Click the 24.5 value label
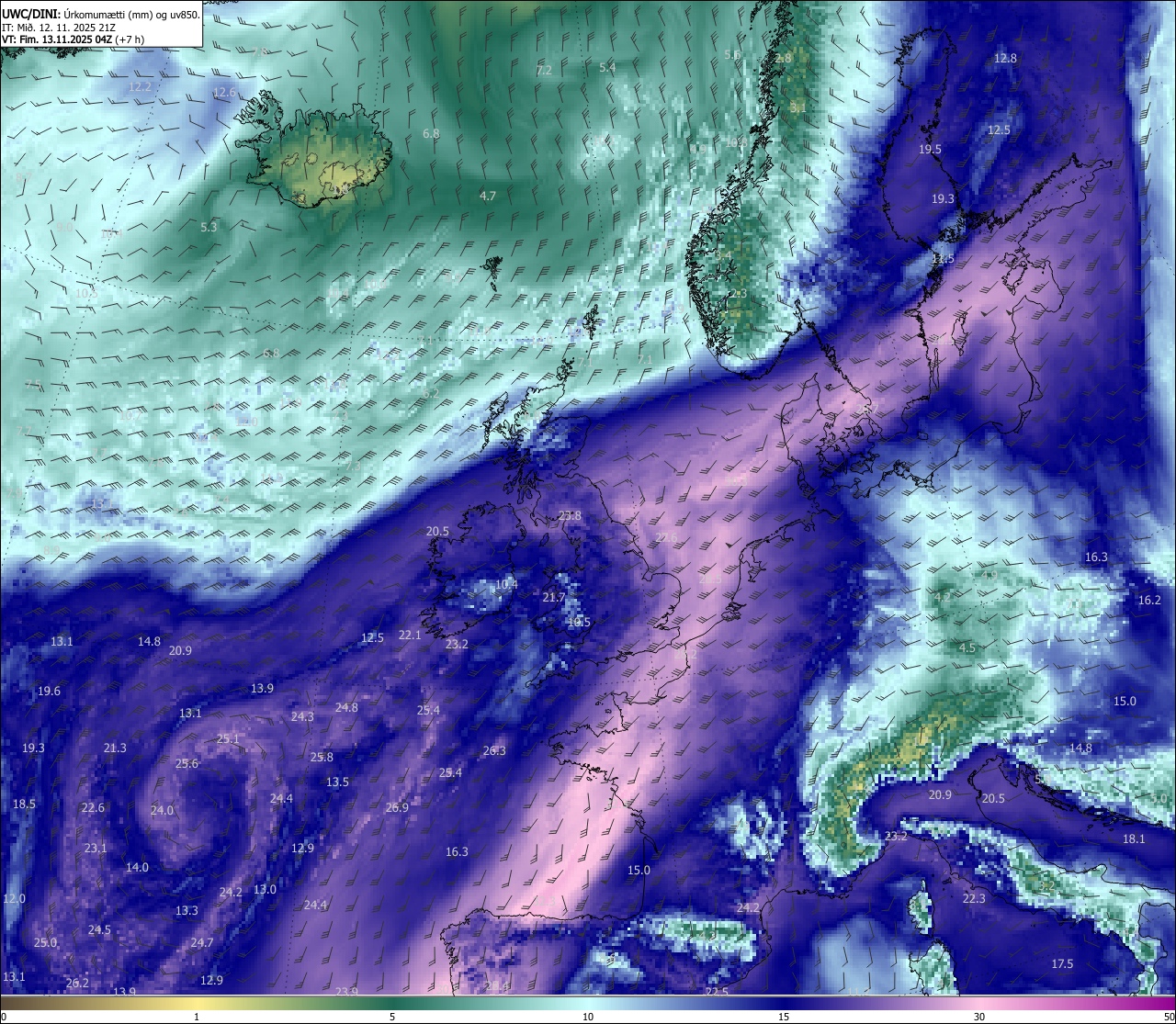This screenshot has width=1176, height=1024. coord(99,930)
